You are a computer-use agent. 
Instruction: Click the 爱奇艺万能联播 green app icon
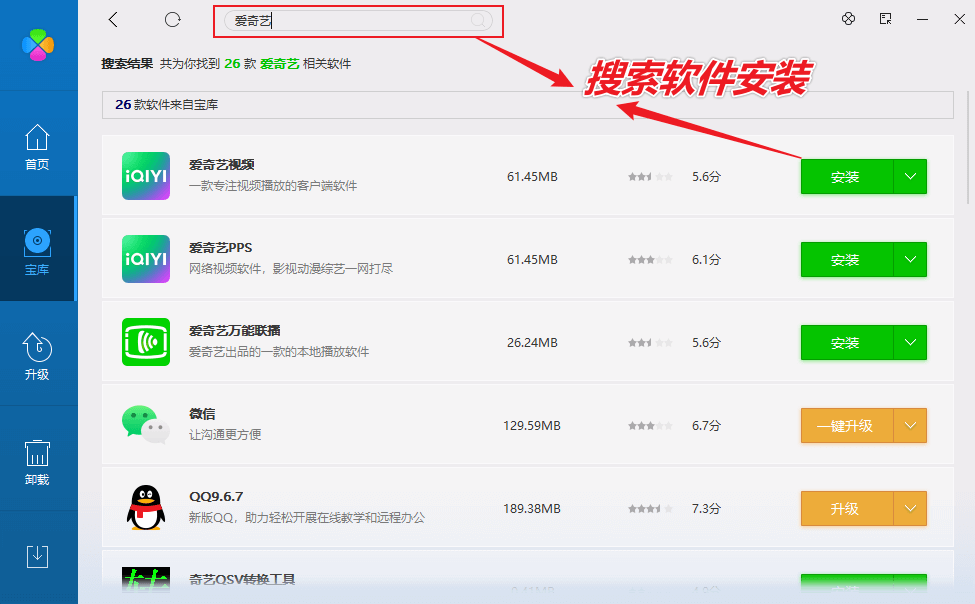[x=145, y=342]
